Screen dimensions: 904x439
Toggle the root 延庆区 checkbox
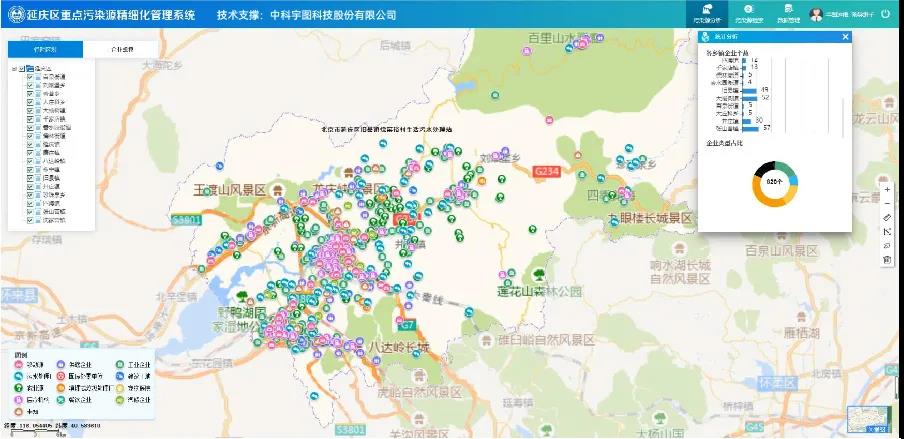pos(22,68)
